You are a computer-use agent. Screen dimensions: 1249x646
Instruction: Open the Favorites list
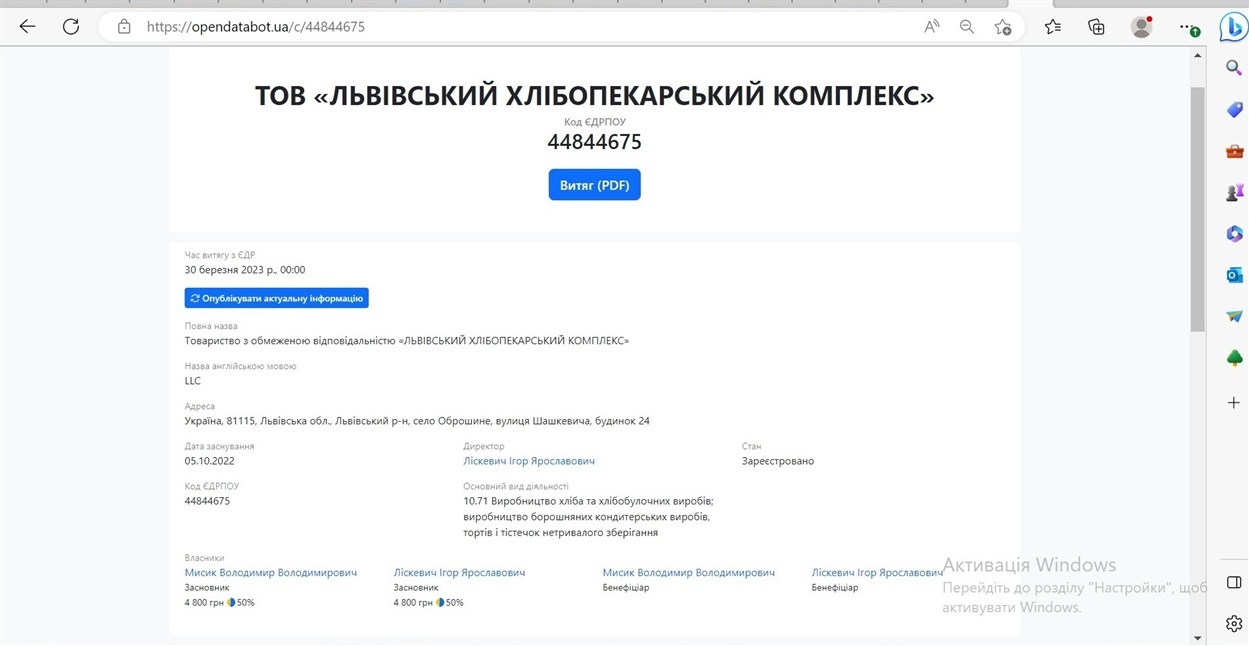[1053, 27]
